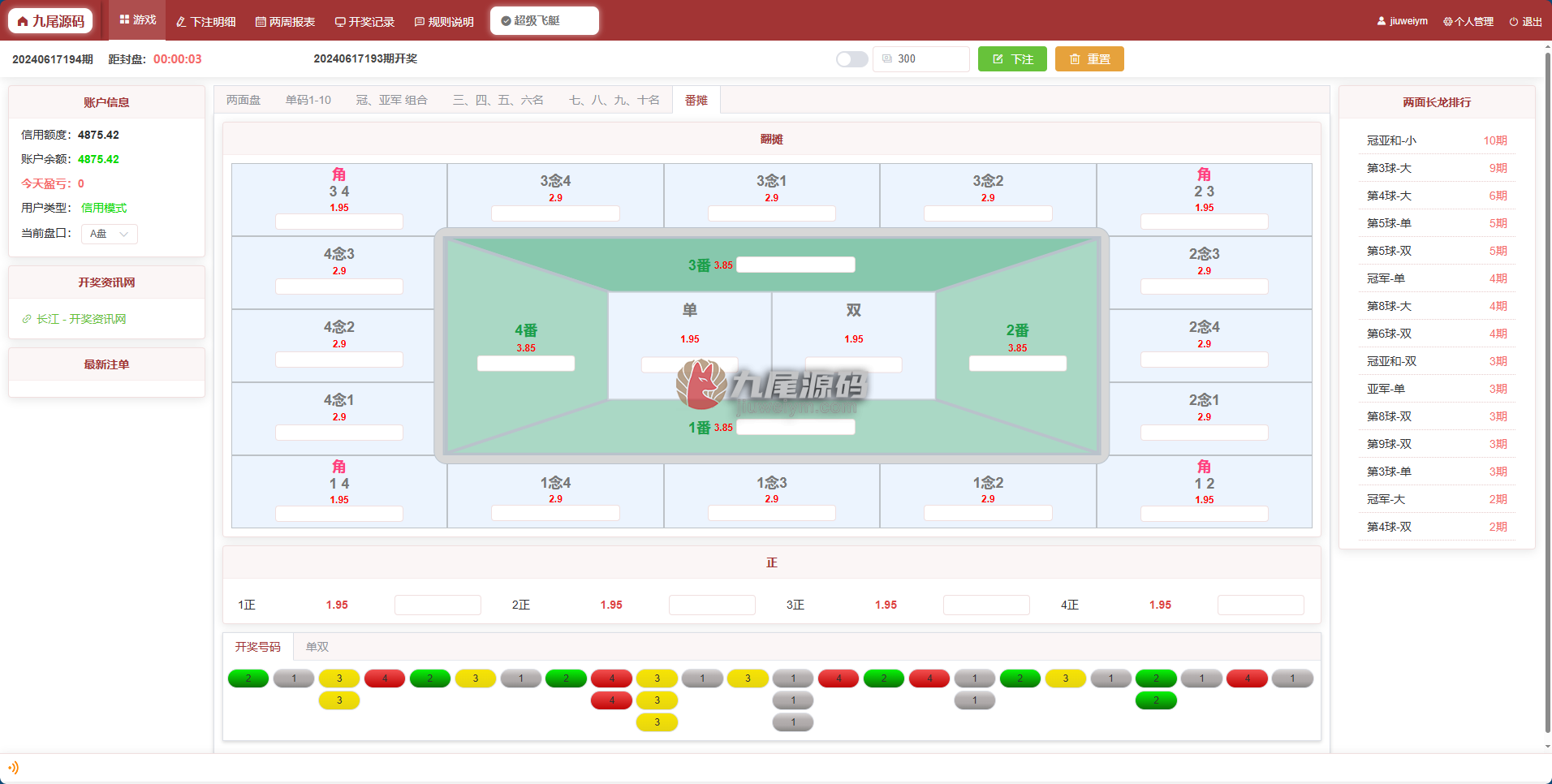This screenshot has height=784, width=1552.
Task: Select the checked 超级飞艇 game option
Action: tap(545, 20)
